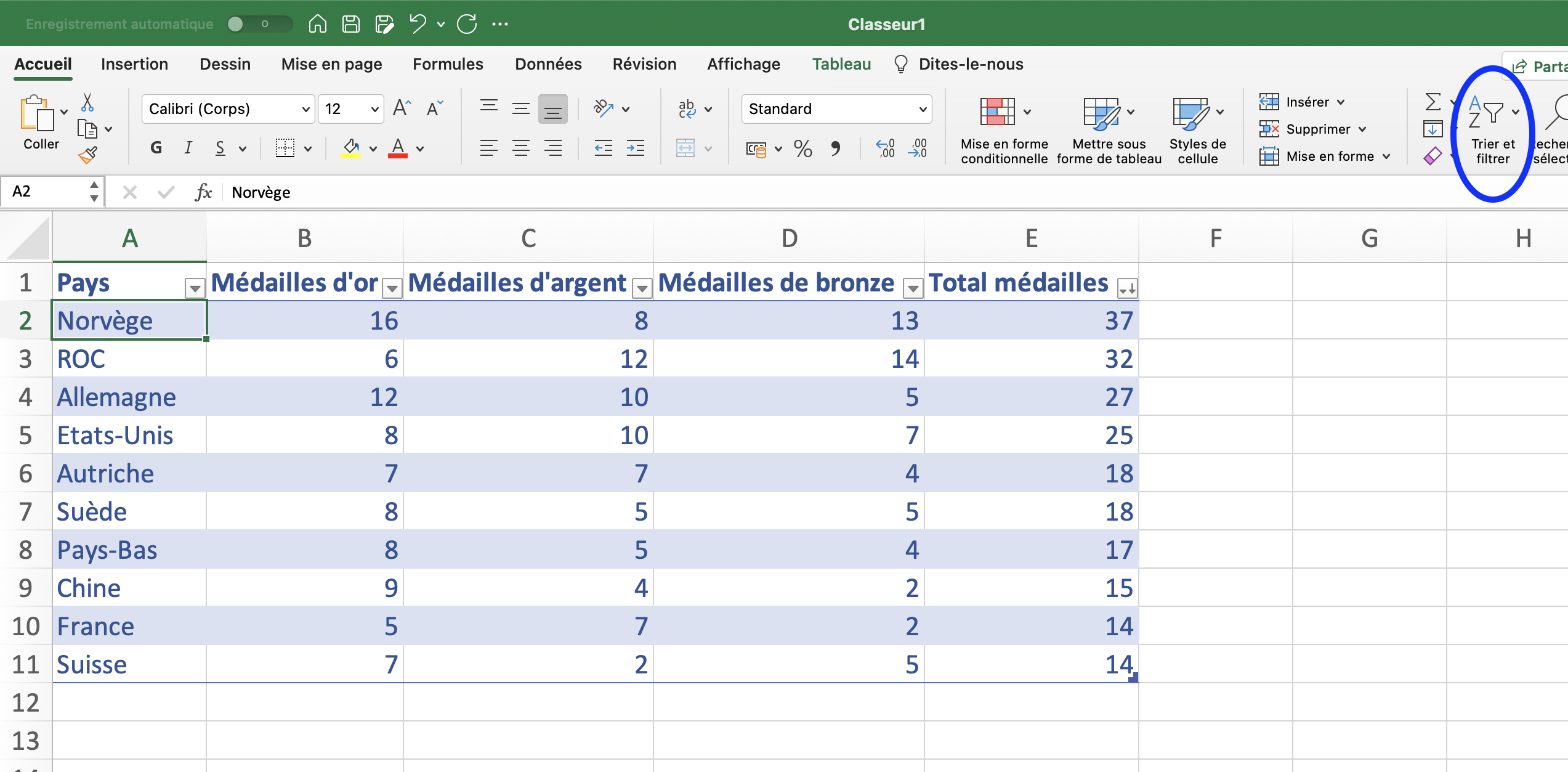1568x772 pixels.
Task: Undo the last action
Action: pyautogui.click(x=418, y=24)
